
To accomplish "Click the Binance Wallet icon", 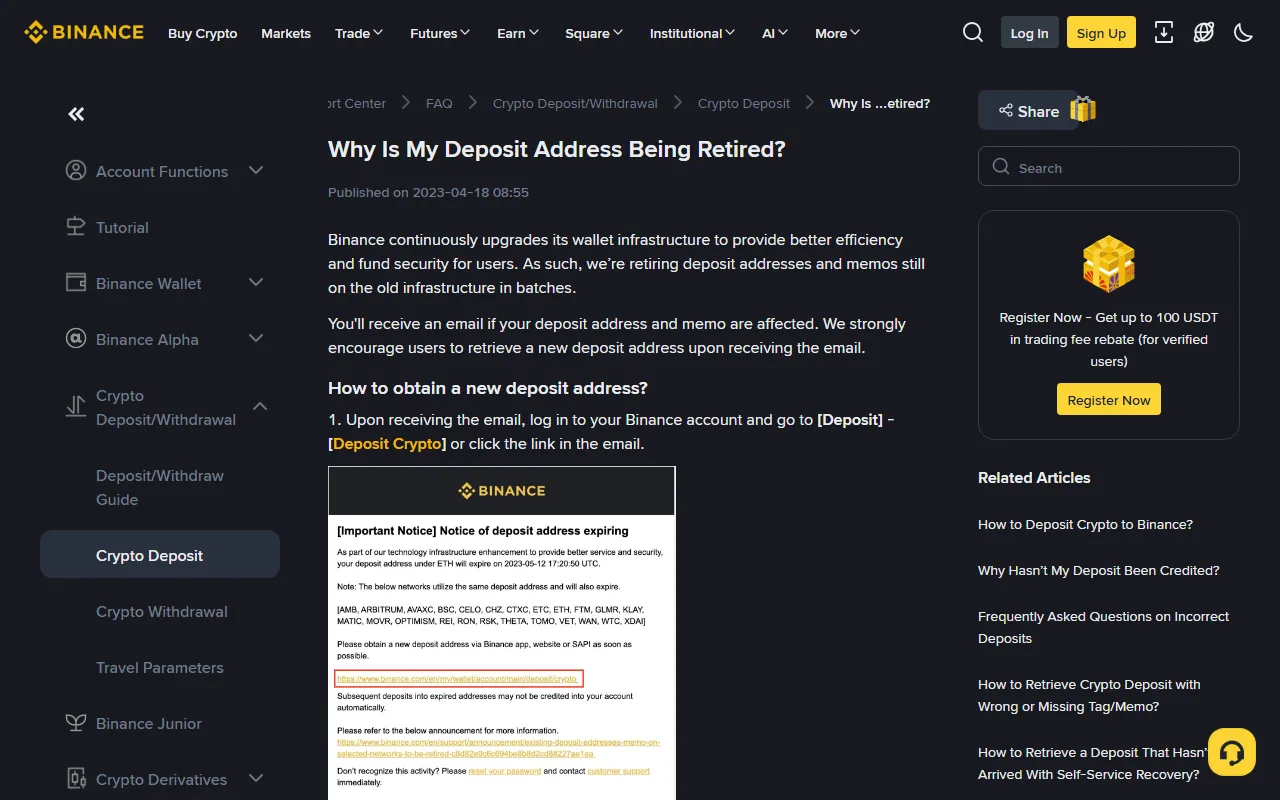I will click(x=76, y=283).
